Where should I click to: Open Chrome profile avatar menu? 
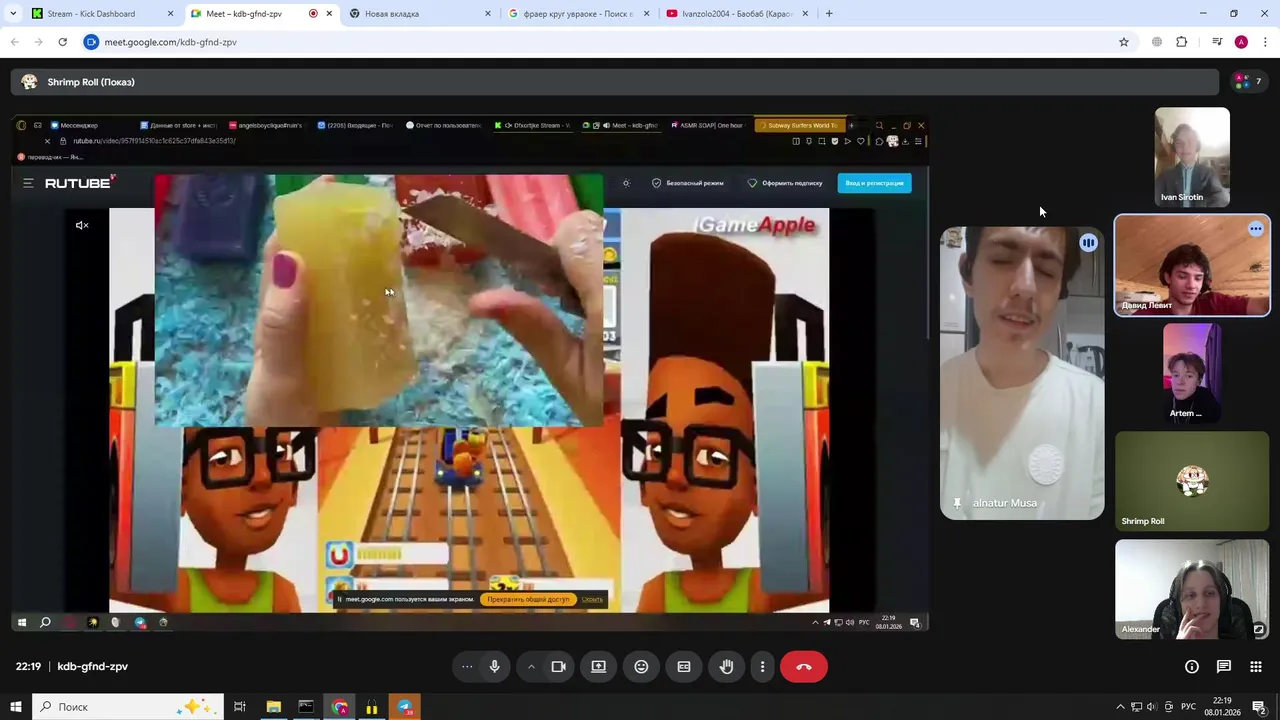[x=1241, y=42]
